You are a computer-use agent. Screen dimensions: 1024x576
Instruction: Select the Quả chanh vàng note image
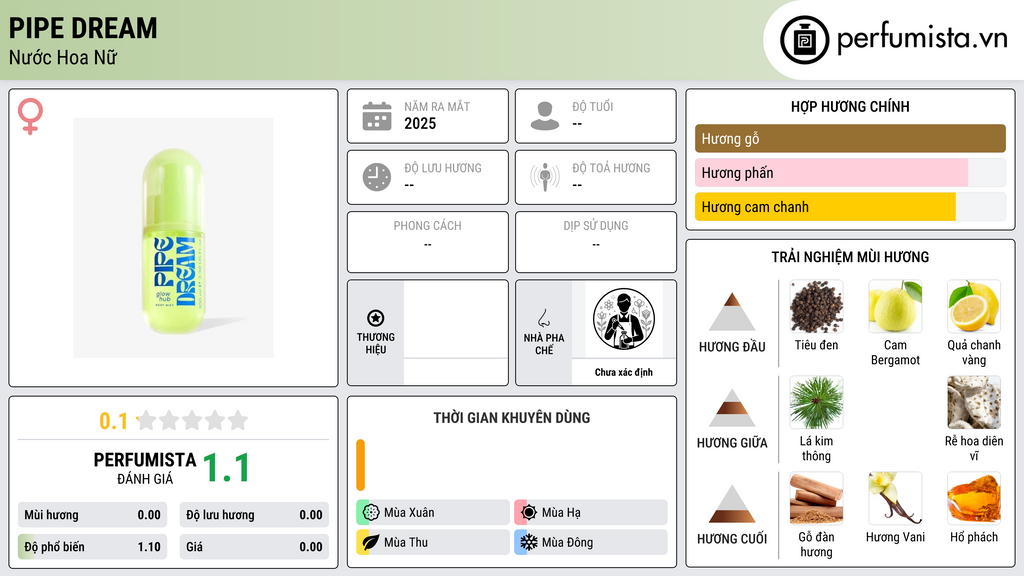pyautogui.click(x=974, y=306)
